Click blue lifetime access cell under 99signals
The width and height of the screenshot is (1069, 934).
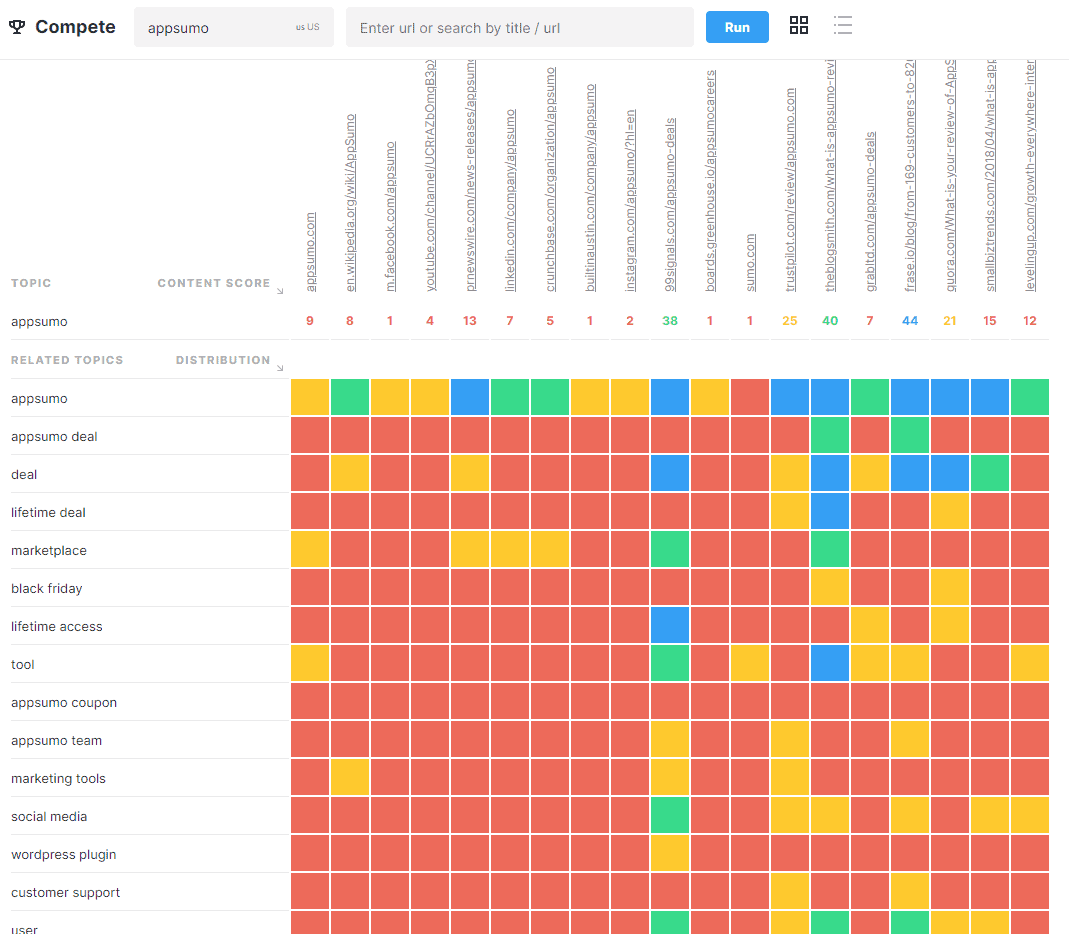click(670, 625)
